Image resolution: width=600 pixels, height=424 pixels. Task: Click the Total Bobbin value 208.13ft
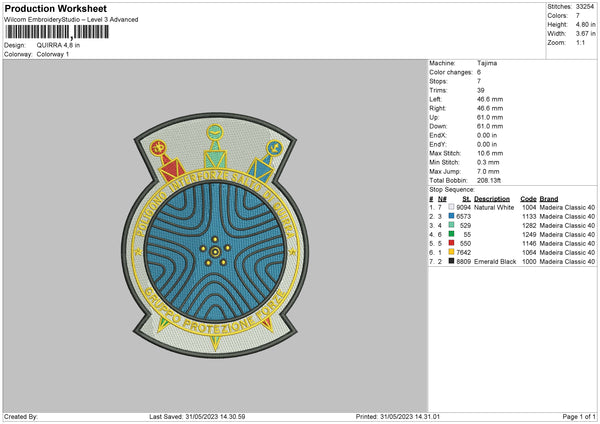489,181
